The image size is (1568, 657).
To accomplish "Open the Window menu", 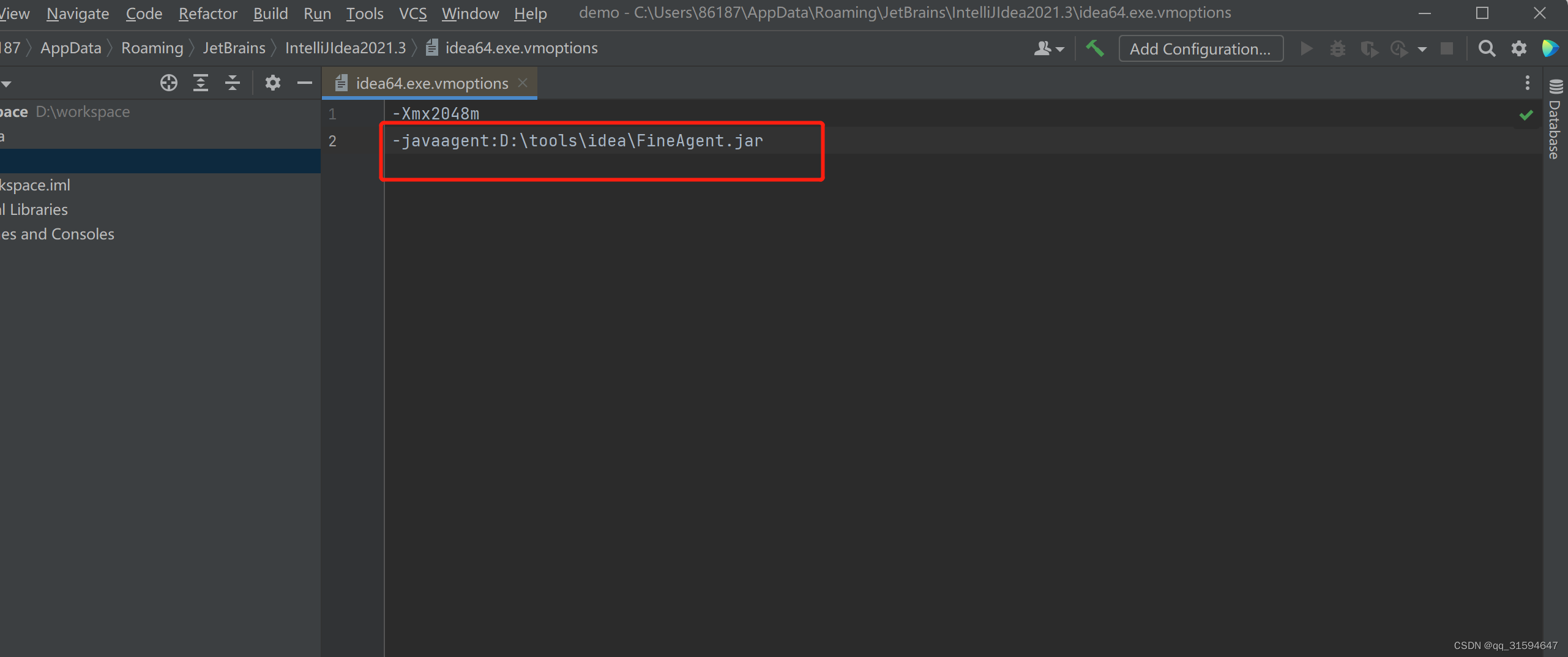I will tap(470, 13).
